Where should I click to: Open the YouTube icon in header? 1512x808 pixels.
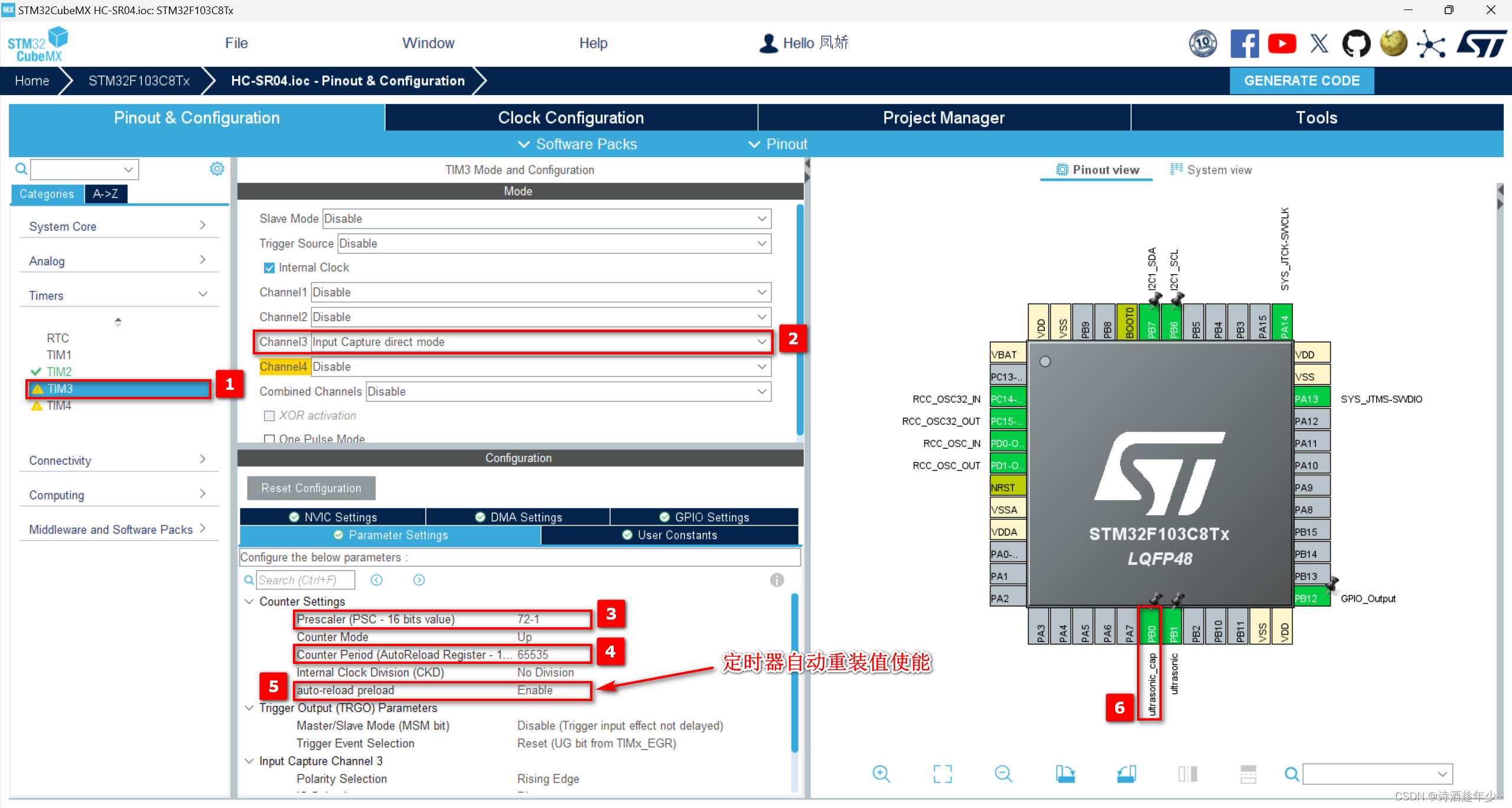[1282, 44]
